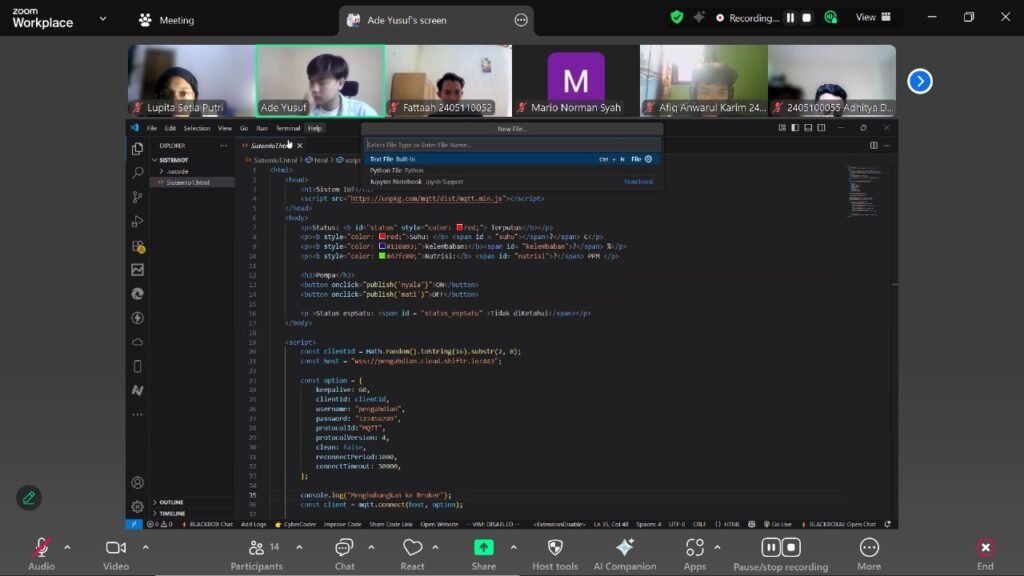
Task: Expand the Video options chevron
Action: click(145, 547)
